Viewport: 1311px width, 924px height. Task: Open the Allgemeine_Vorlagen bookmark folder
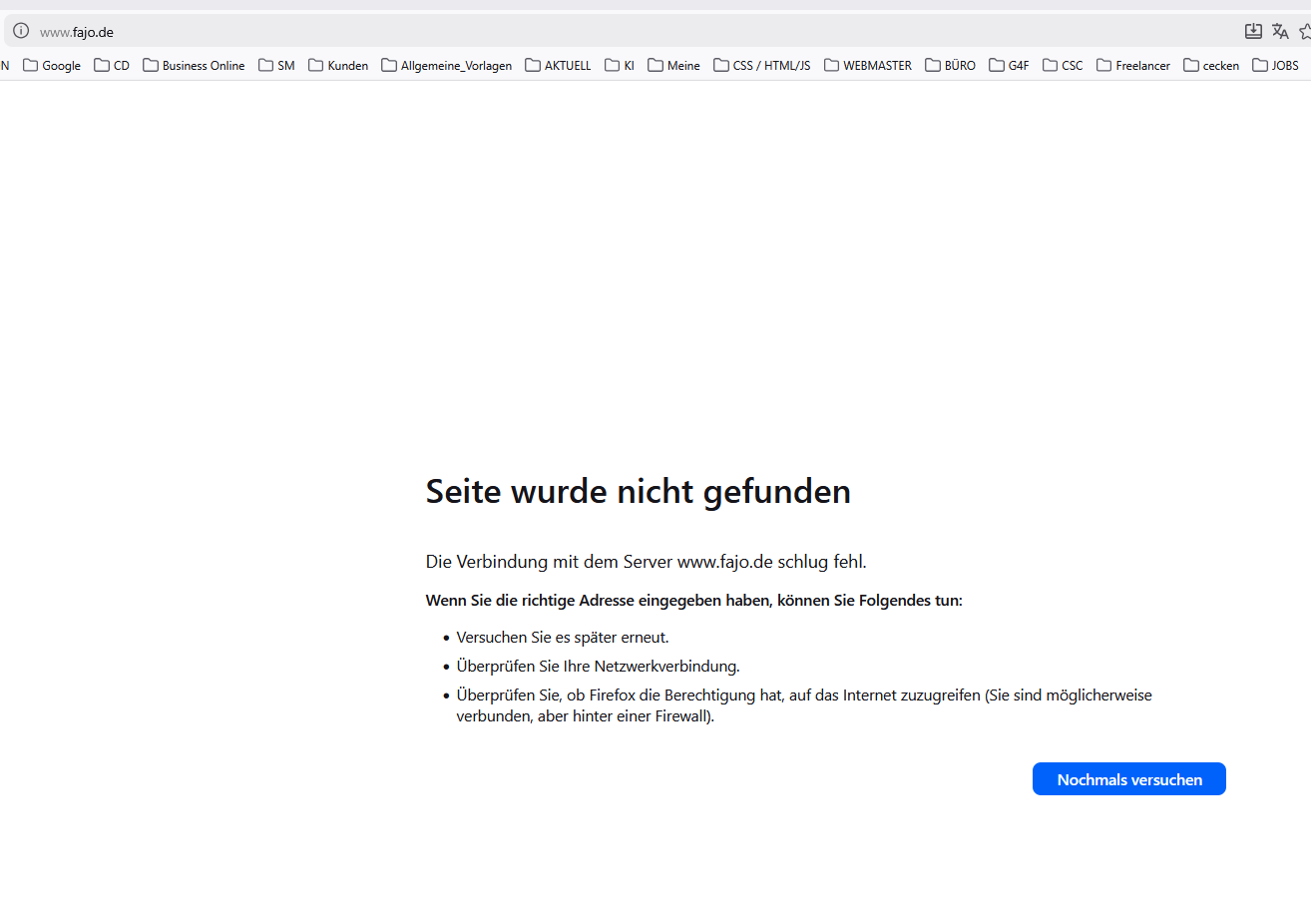pyautogui.click(x=447, y=66)
